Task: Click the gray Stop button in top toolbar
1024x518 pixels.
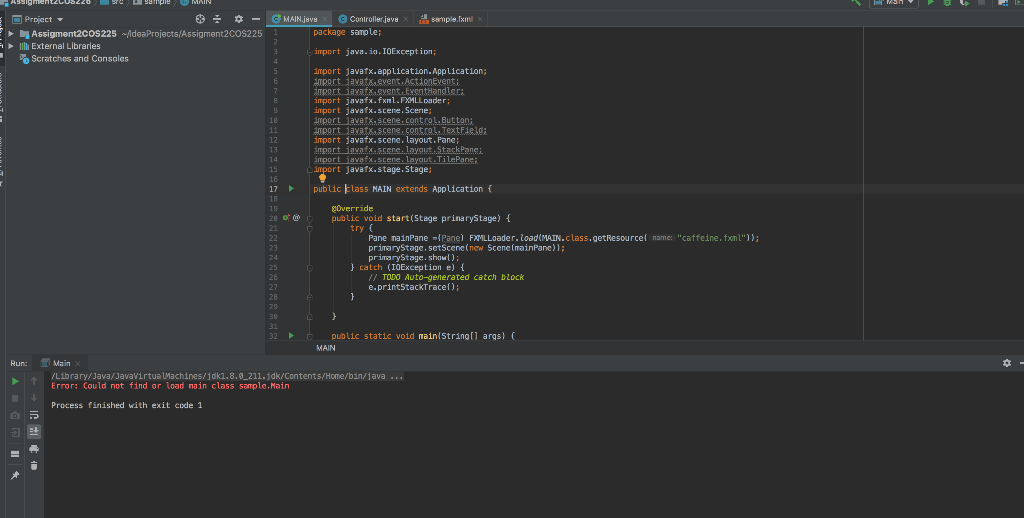Action: click(981, 3)
